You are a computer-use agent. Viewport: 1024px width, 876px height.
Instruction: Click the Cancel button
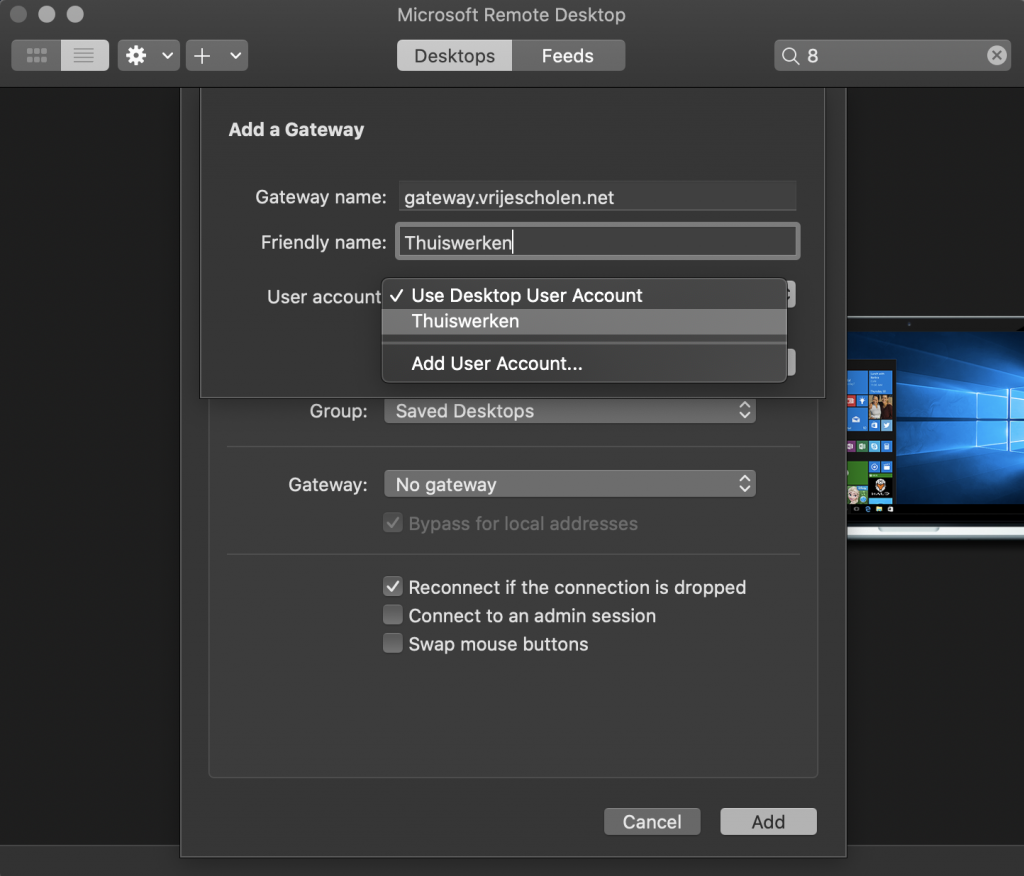click(x=652, y=821)
